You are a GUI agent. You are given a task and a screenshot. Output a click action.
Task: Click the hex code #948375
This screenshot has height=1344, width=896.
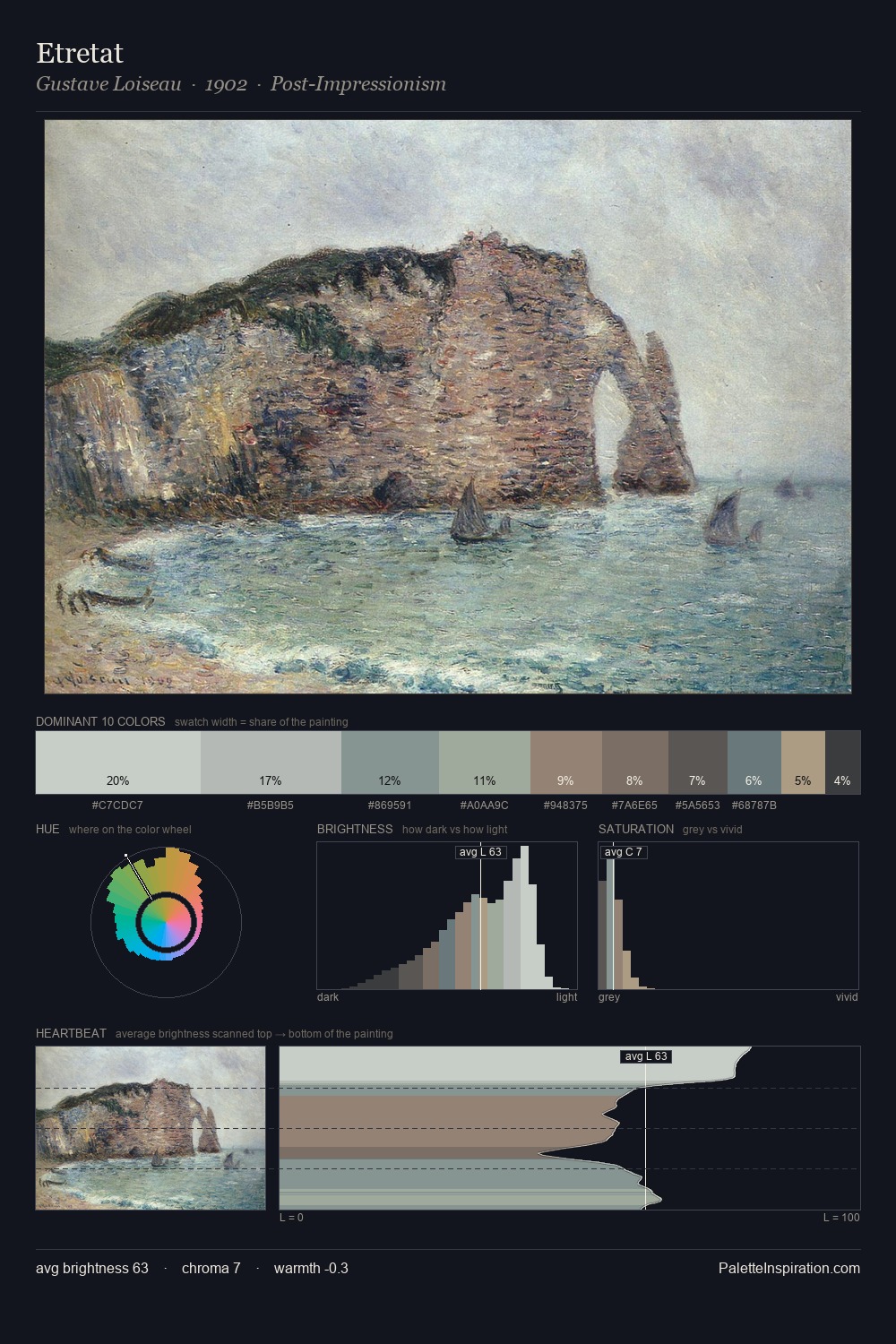point(565,806)
